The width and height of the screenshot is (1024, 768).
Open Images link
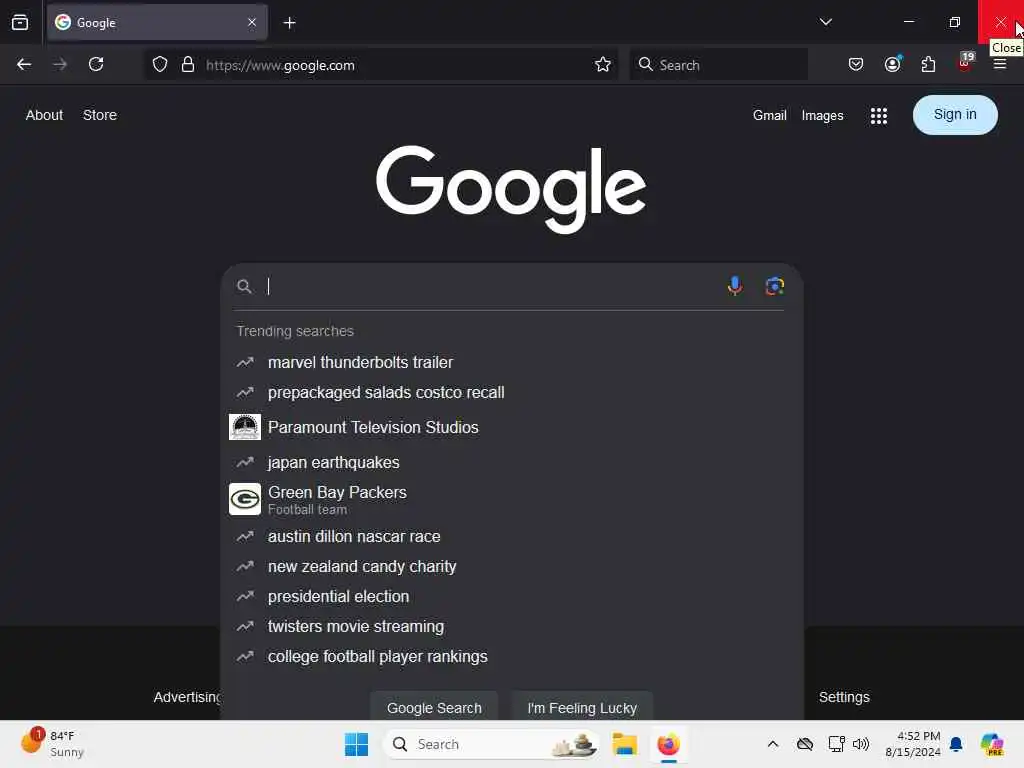pyautogui.click(x=822, y=116)
